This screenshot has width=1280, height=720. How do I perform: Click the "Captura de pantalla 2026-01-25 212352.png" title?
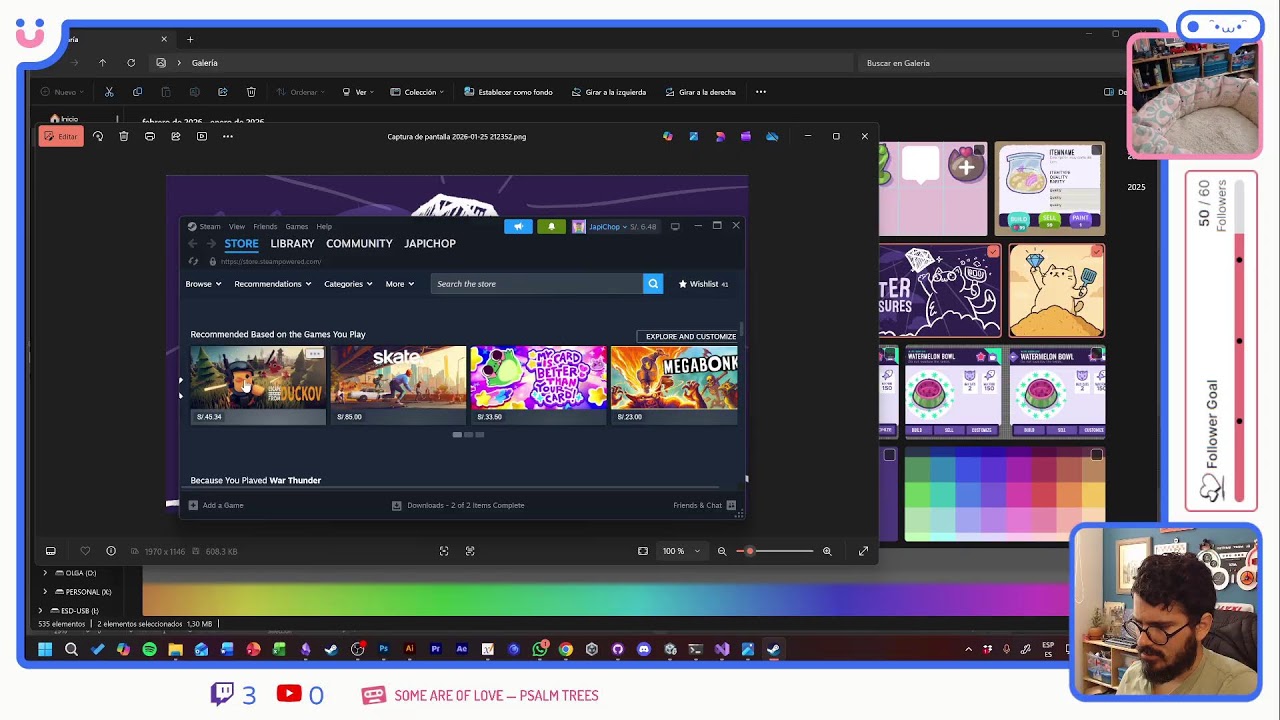tap(456, 136)
